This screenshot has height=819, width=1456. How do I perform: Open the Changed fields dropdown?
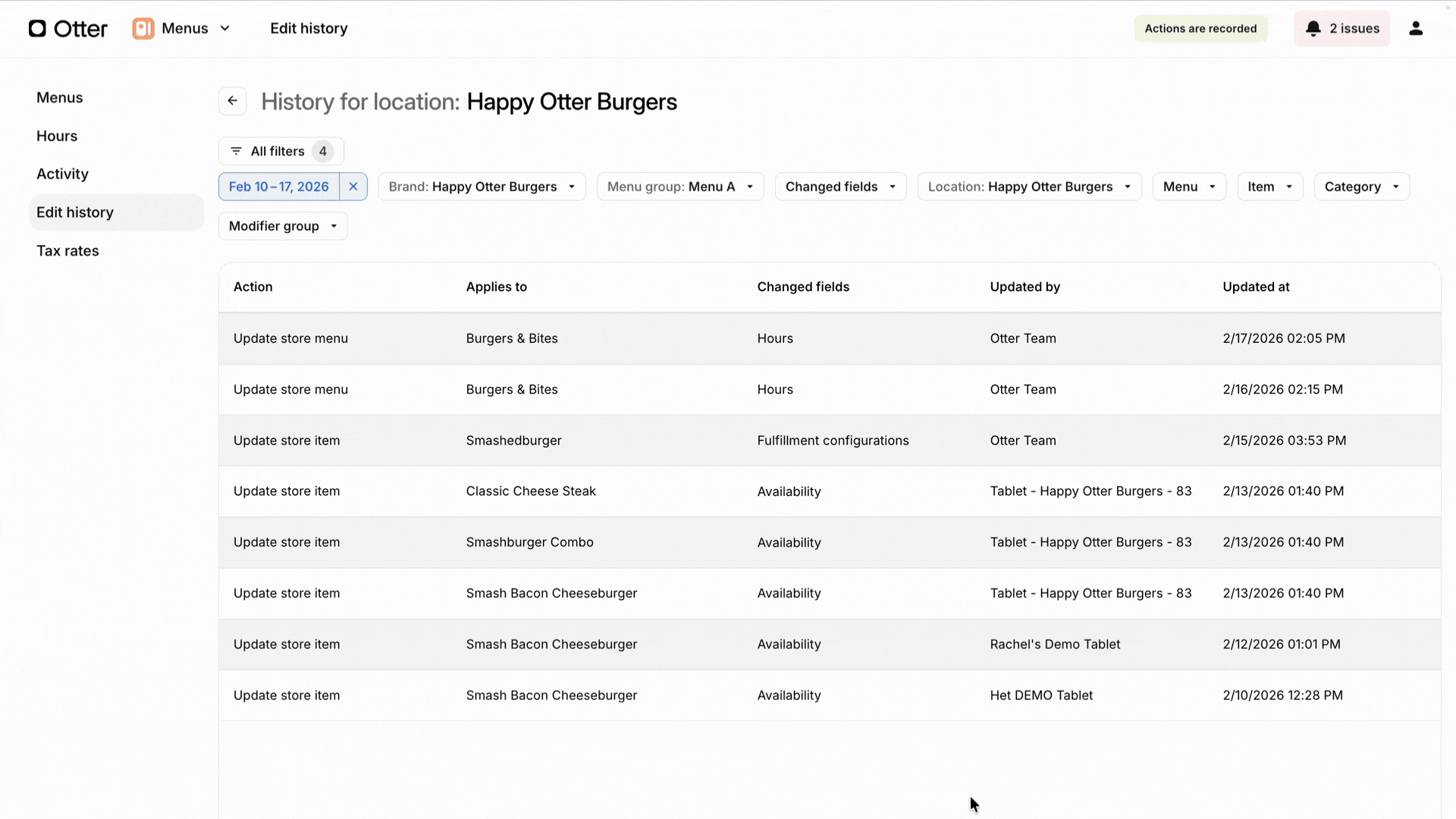839,187
